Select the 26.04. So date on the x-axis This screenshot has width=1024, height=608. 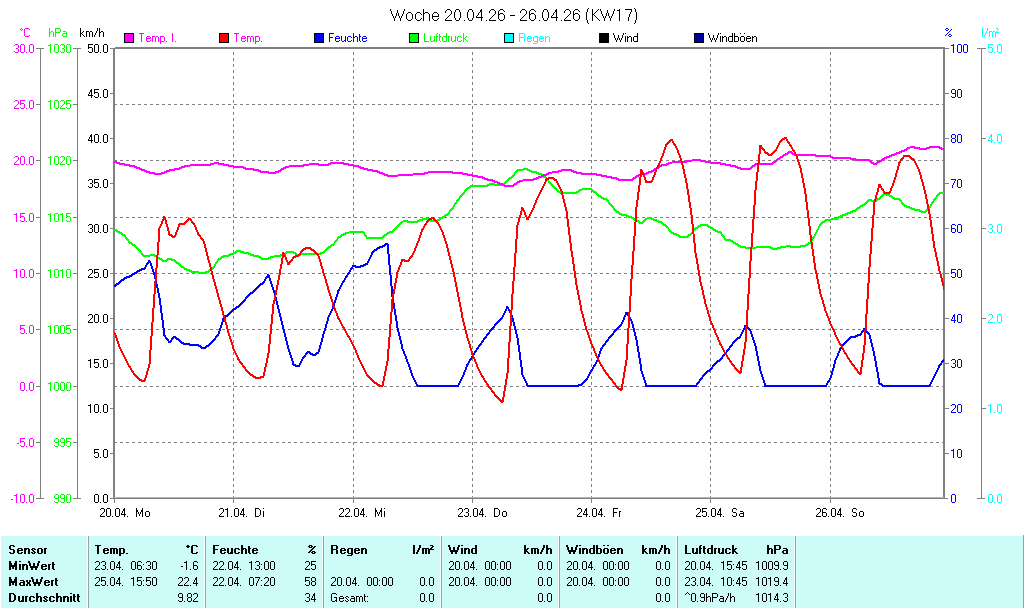coord(843,513)
